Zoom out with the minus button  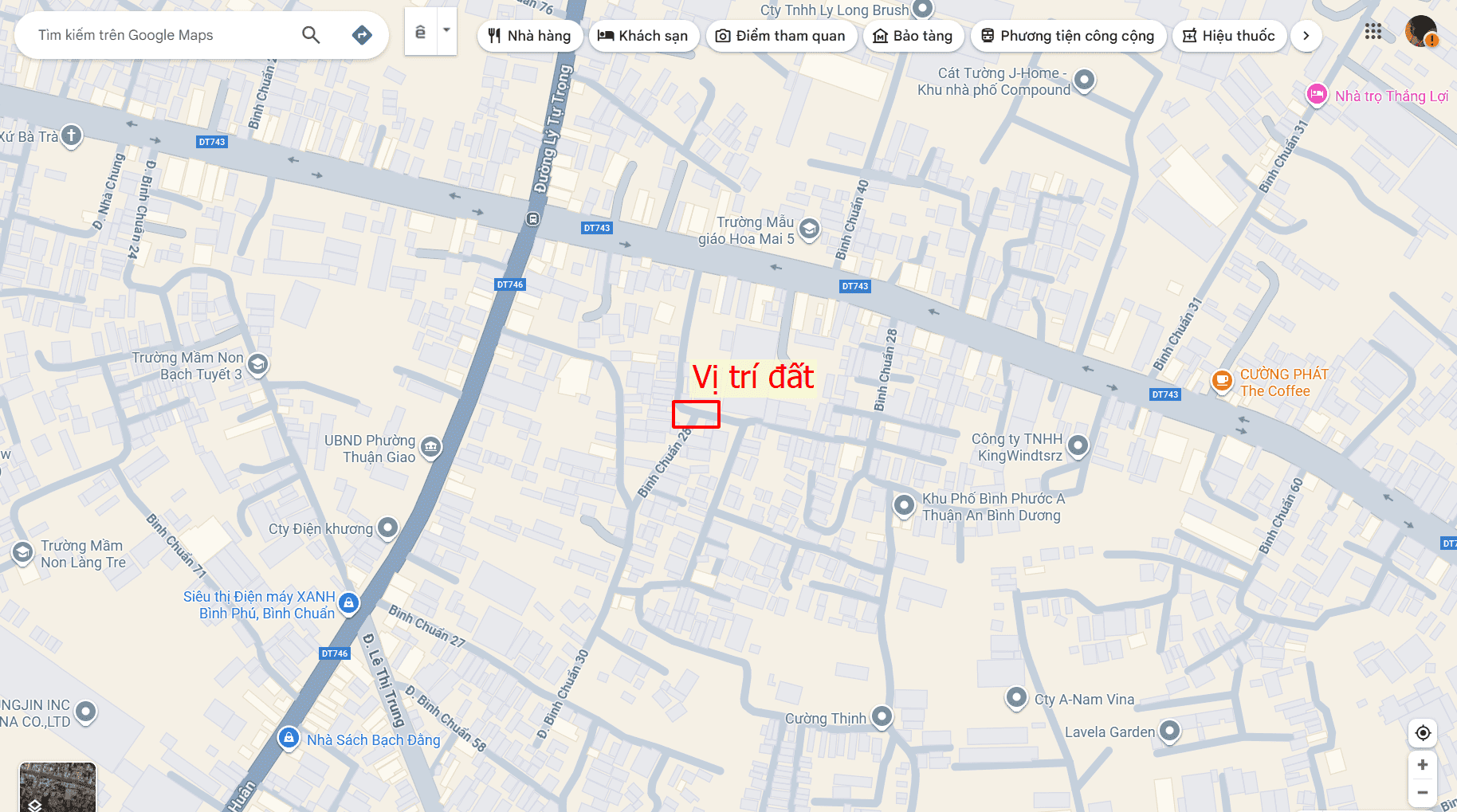coord(1423,792)
